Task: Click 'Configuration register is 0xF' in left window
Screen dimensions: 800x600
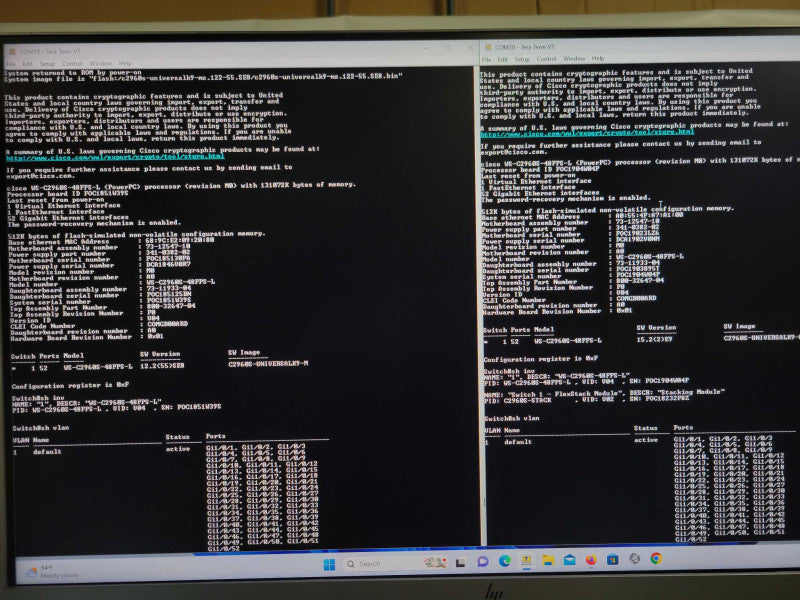Action: tap(70, 385)
